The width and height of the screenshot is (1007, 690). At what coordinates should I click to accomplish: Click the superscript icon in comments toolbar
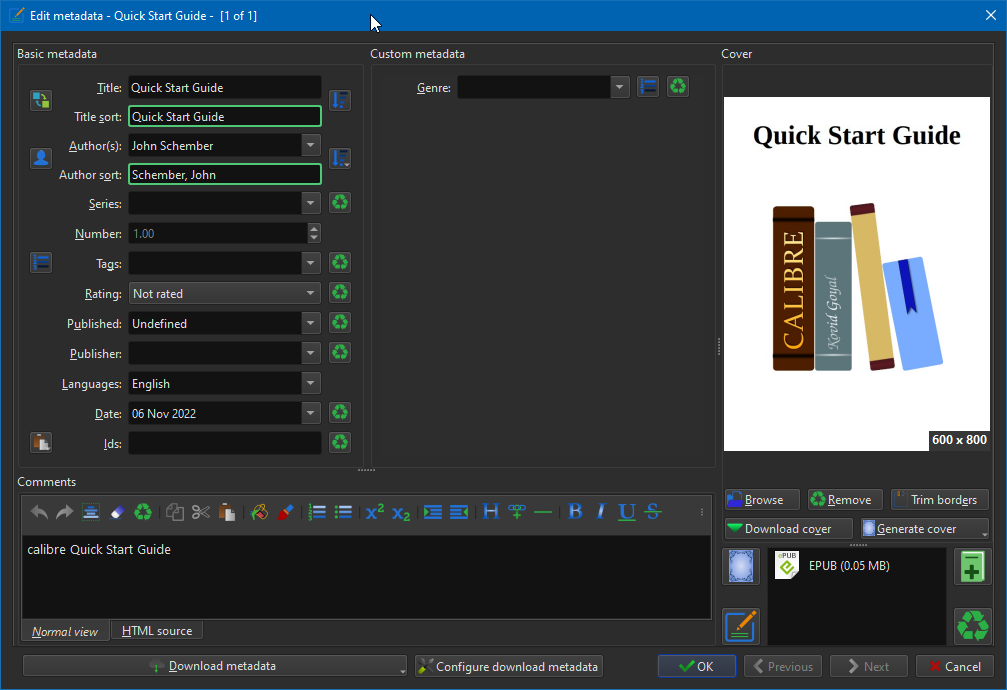click(x=375, y=512)
